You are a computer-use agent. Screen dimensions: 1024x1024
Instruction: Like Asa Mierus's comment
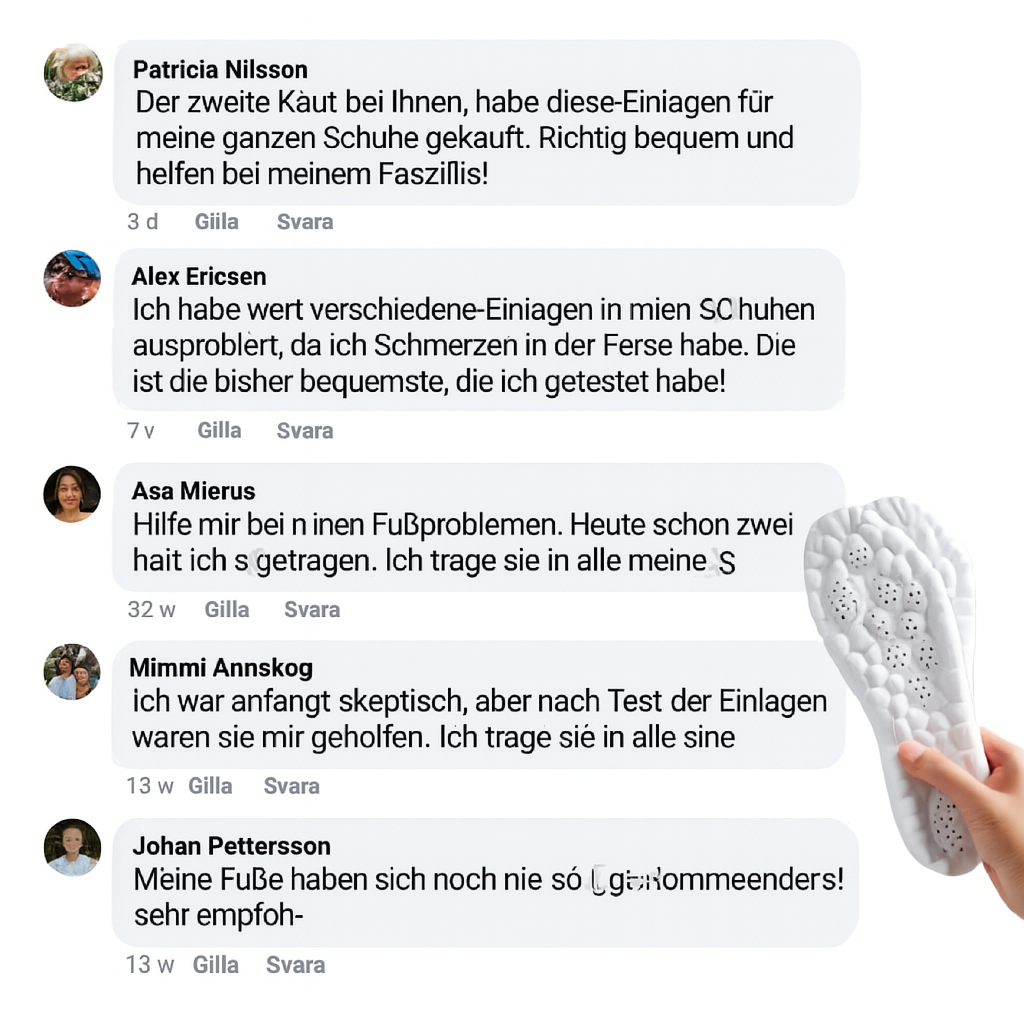tap(227, 609)
